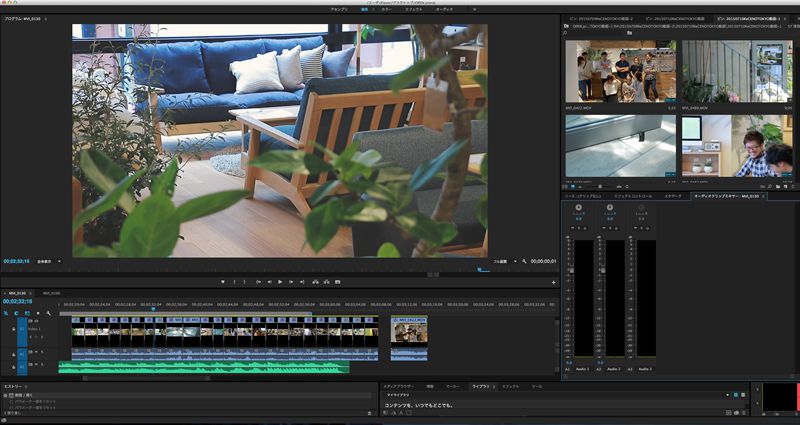Viewport: 800px width, 425px height.
Task: Add a marker from the transport controls
Action: pyautogui.click(x=223, y=282)
